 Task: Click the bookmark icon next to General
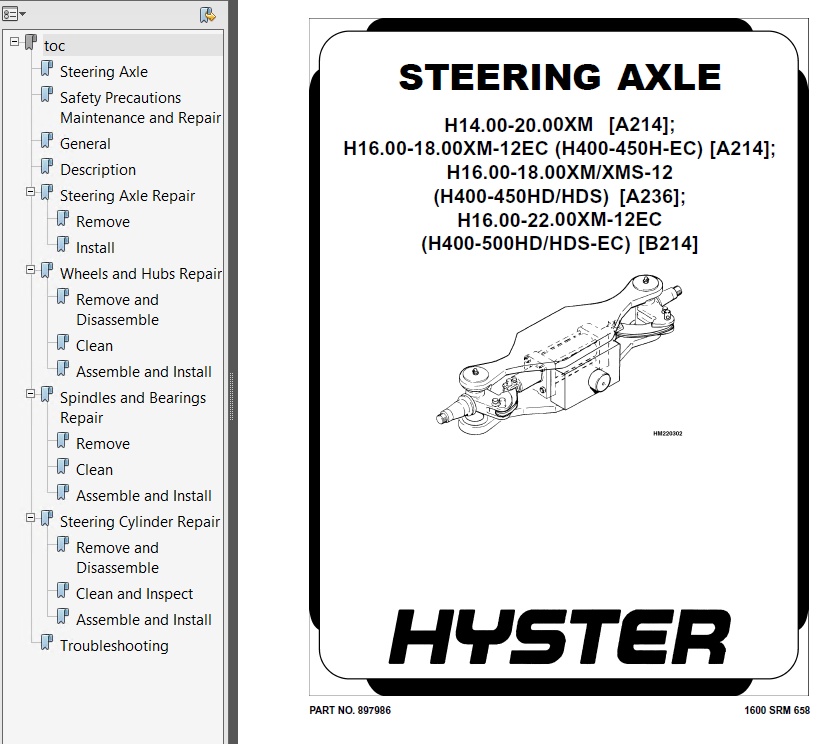pyautogui.click(x=47, y=140)
